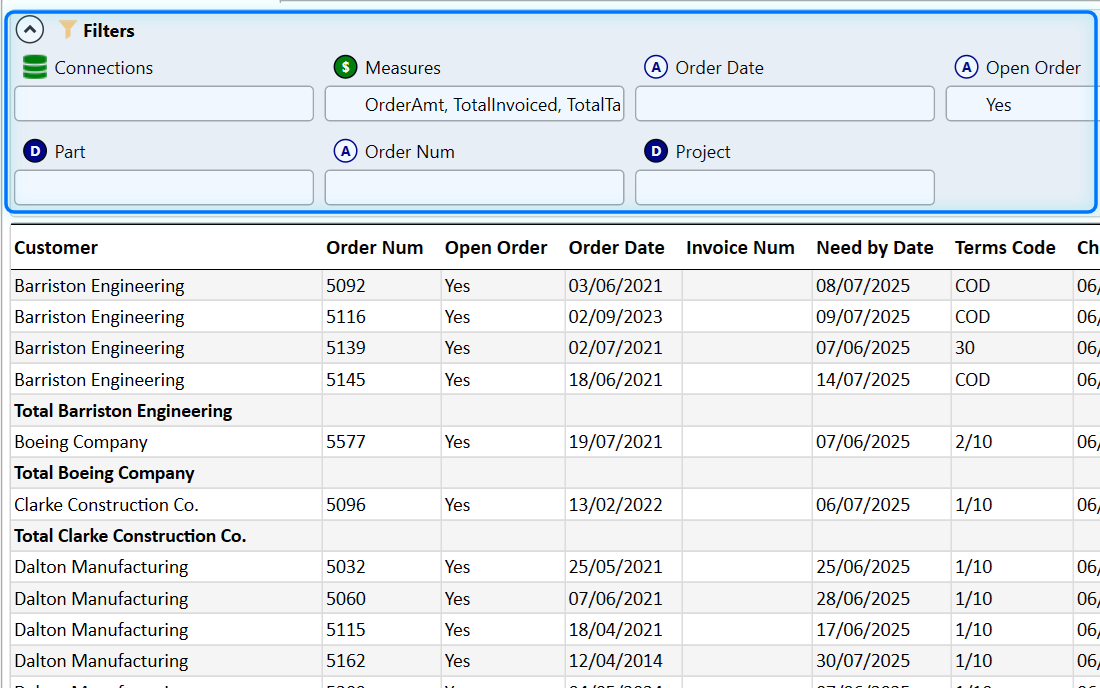Select the Total Boeing Company row
This screenshot has height=688, width=1100.
click(x=555, y=473)
